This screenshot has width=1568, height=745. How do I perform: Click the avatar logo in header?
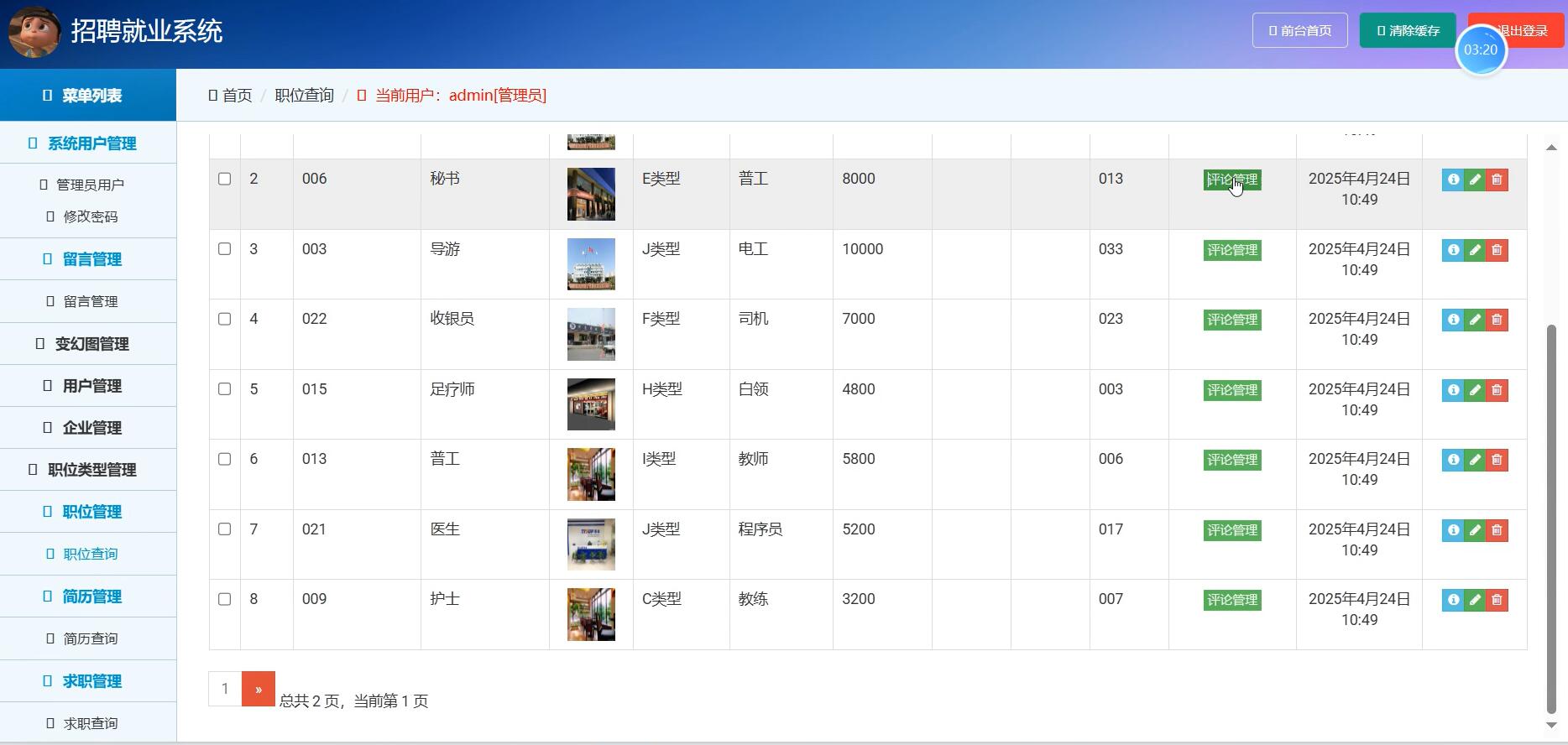click(x=34, y=32)
